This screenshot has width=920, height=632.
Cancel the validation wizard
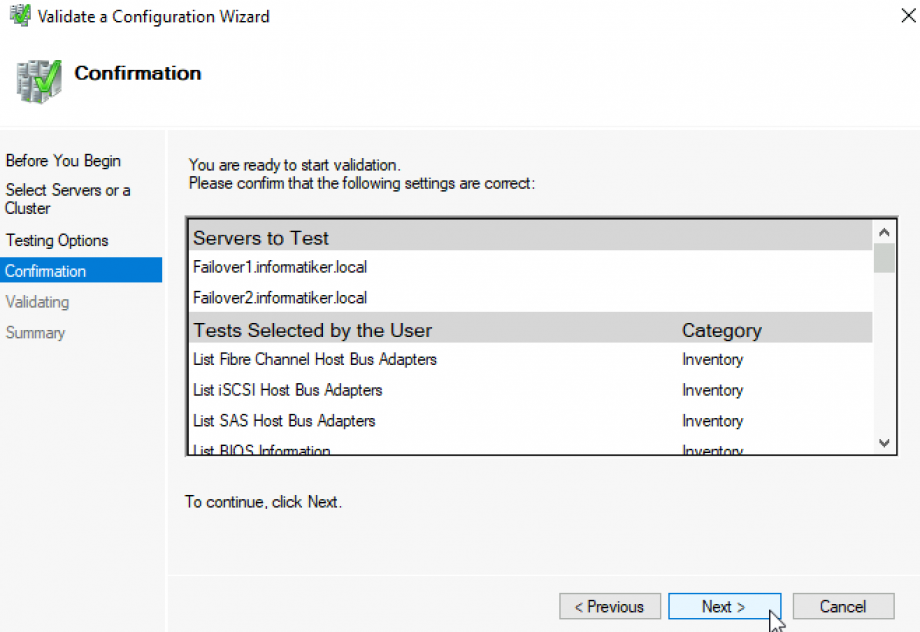tap(843, 606)
